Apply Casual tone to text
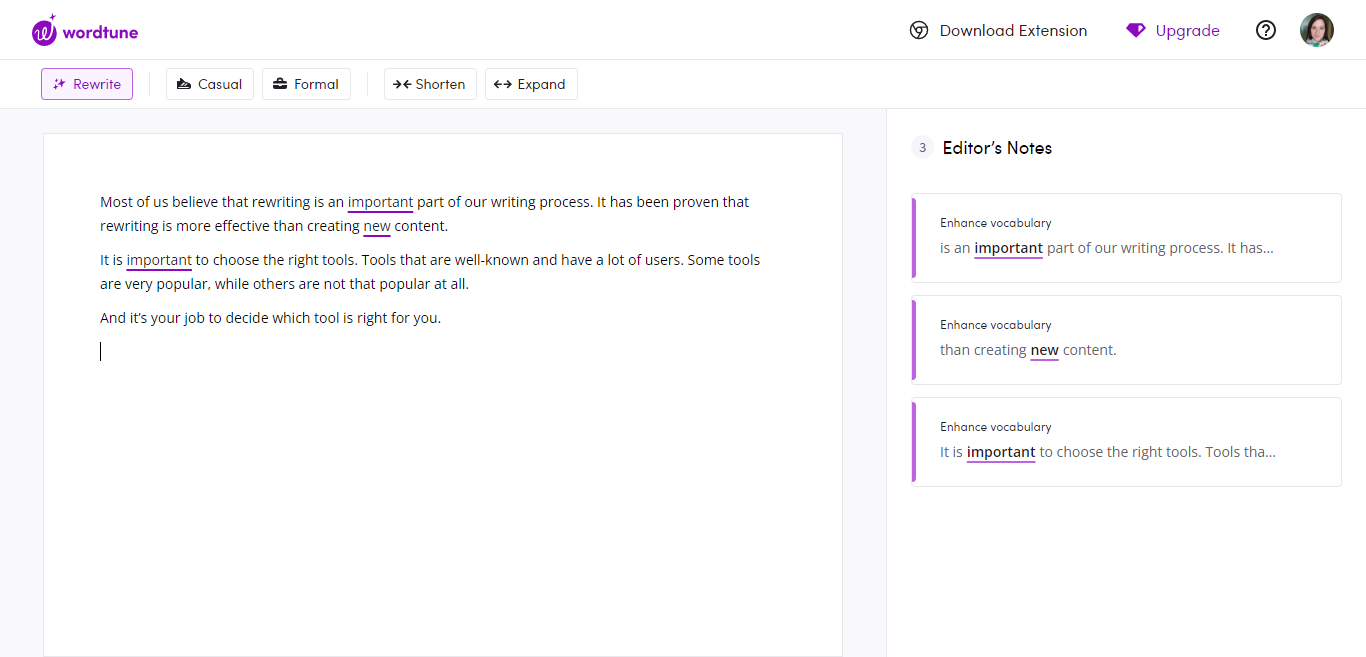 coord(210,84)
